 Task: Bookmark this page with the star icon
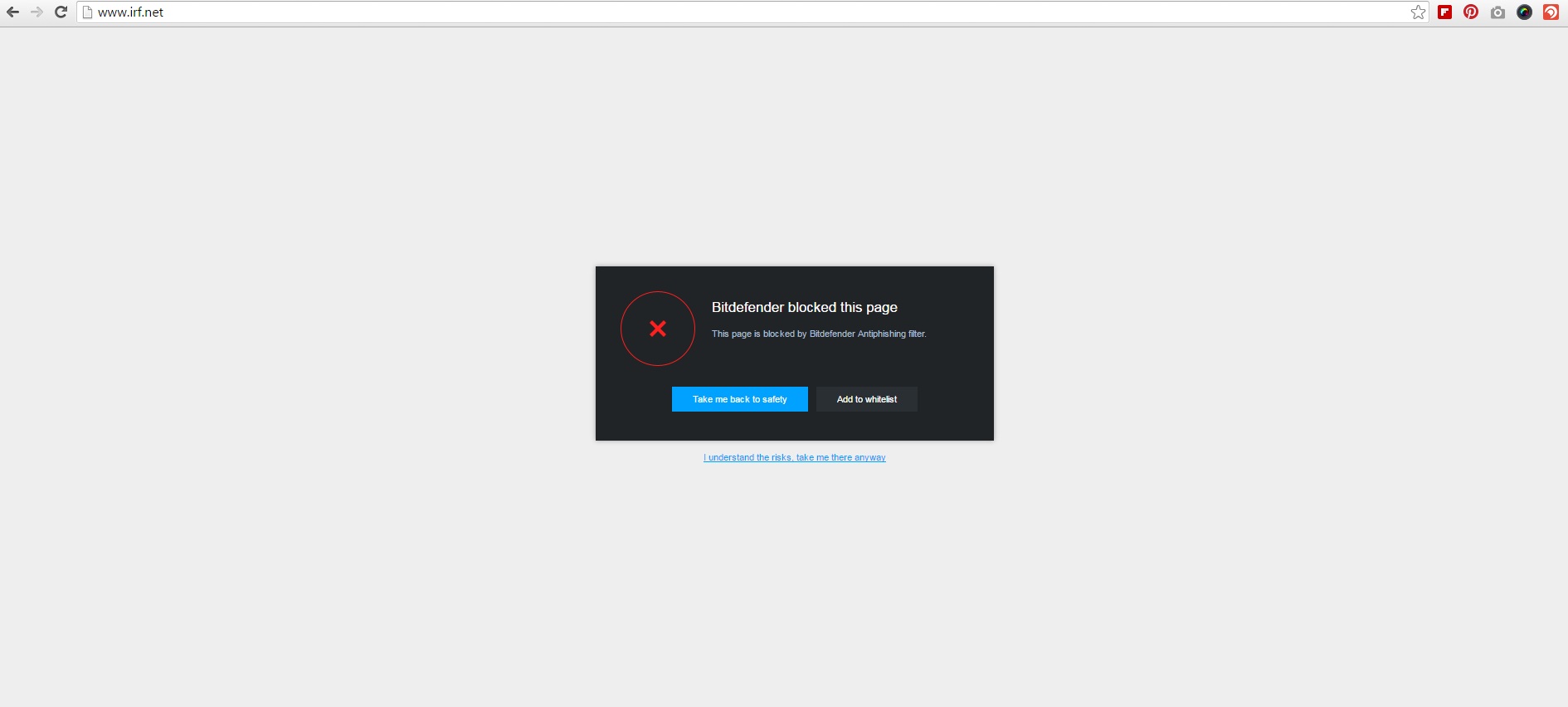(x=1418, y=12)
